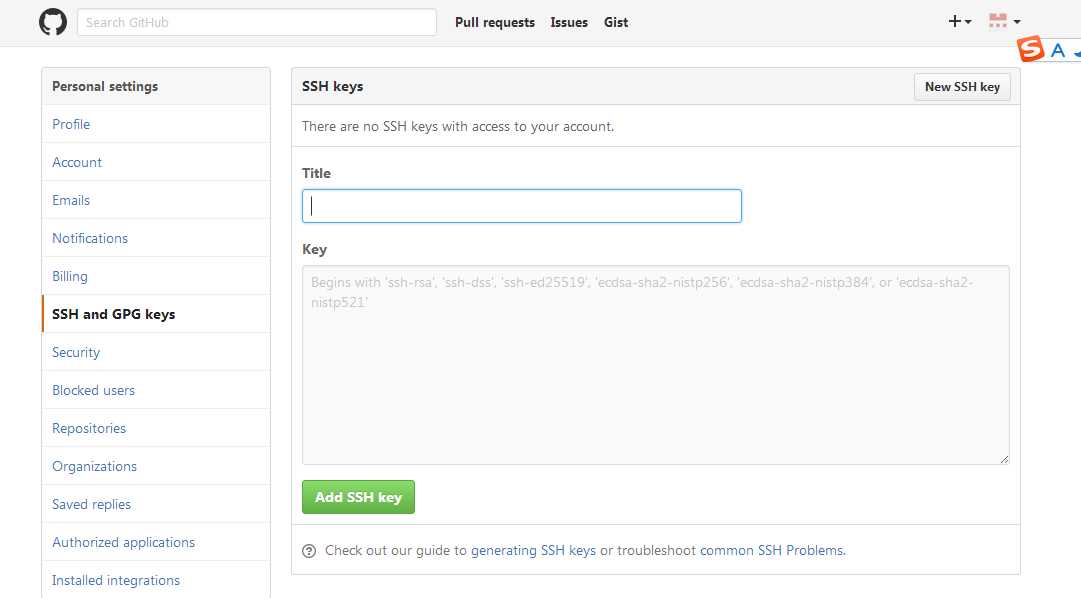
Task: Click the Sogou input method S icon
Action: (1031, 49)
